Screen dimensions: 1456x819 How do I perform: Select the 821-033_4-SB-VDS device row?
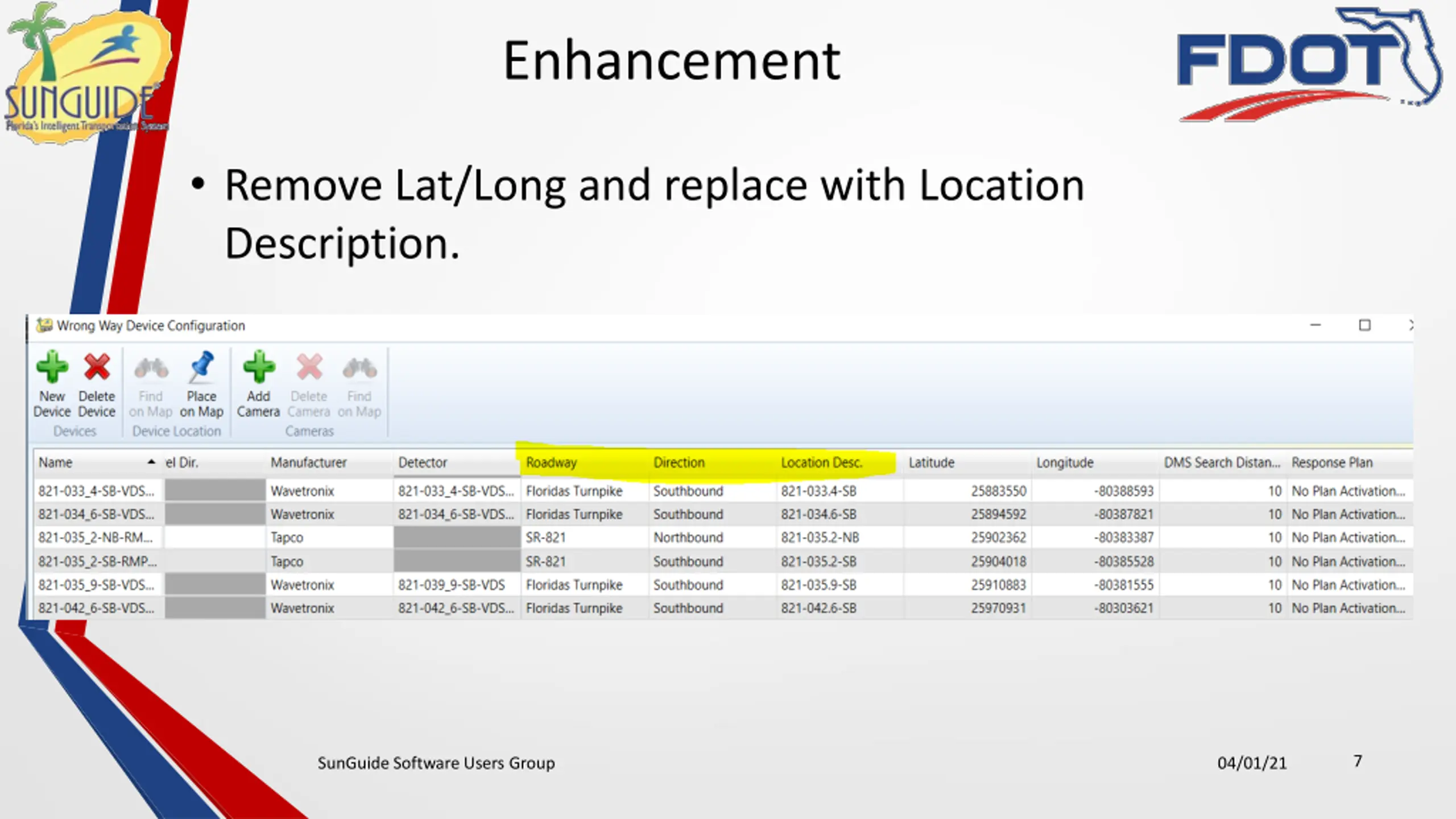coord(722,491)
